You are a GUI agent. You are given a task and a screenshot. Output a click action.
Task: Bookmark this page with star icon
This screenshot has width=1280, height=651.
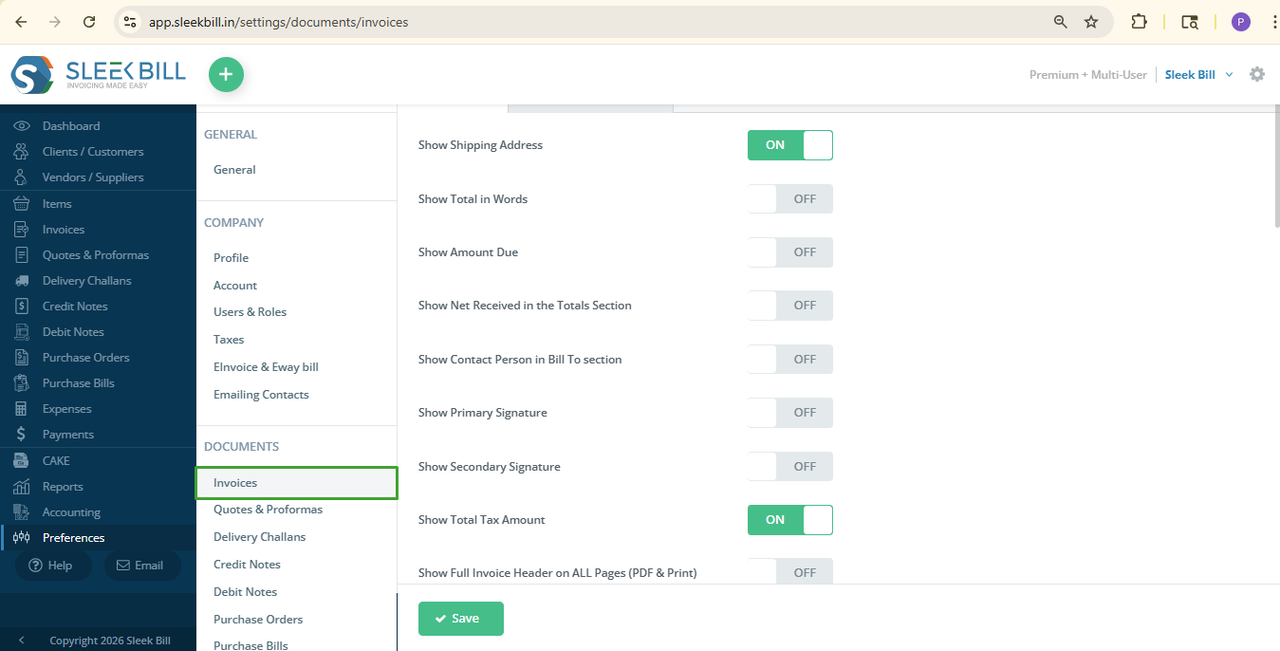point(1091,22)
